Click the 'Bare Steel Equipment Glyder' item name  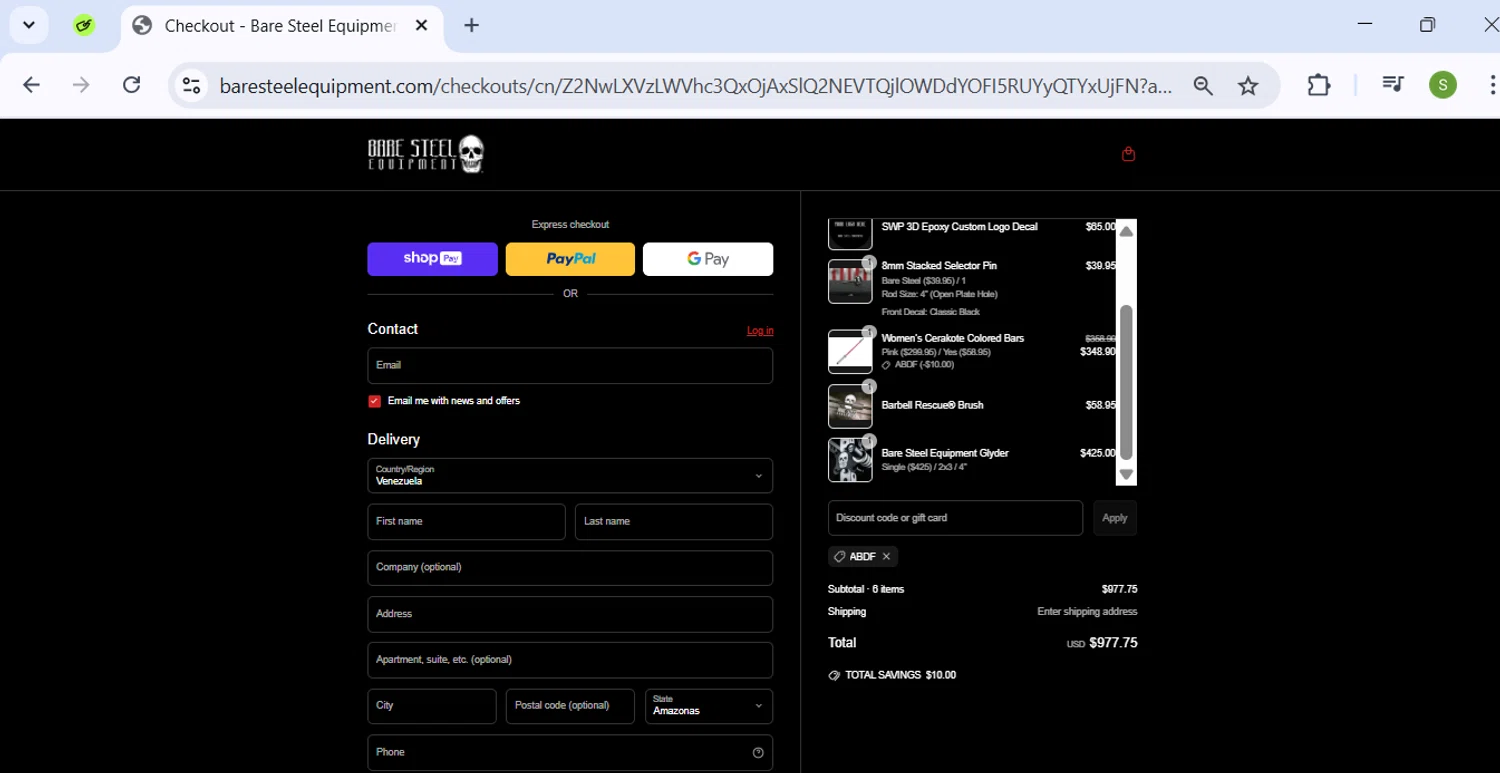[945, 453]
